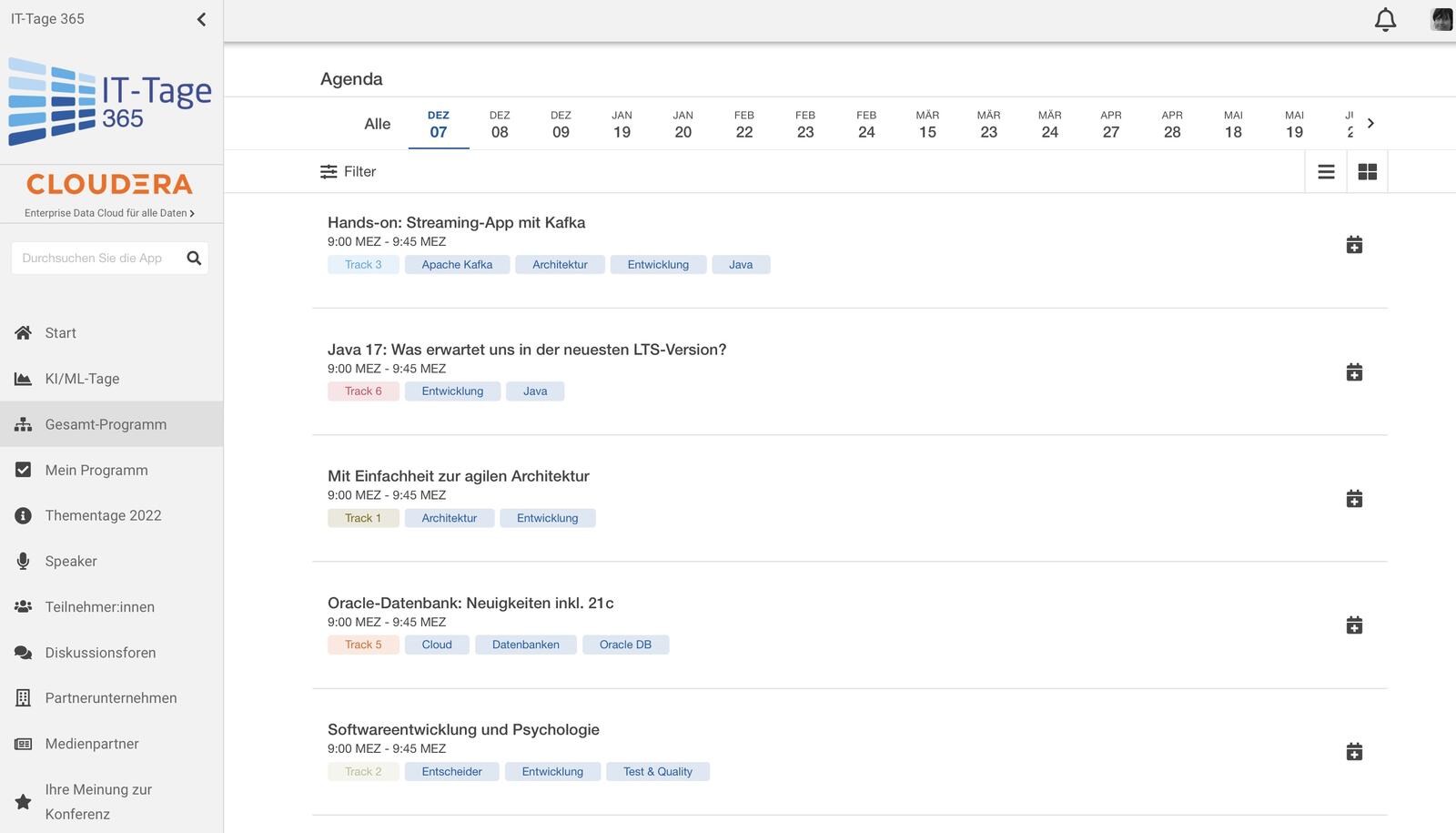1456x833 pixels.
Task: Open Cloudera Enterprise Data Cloud link
Action: 110,213
